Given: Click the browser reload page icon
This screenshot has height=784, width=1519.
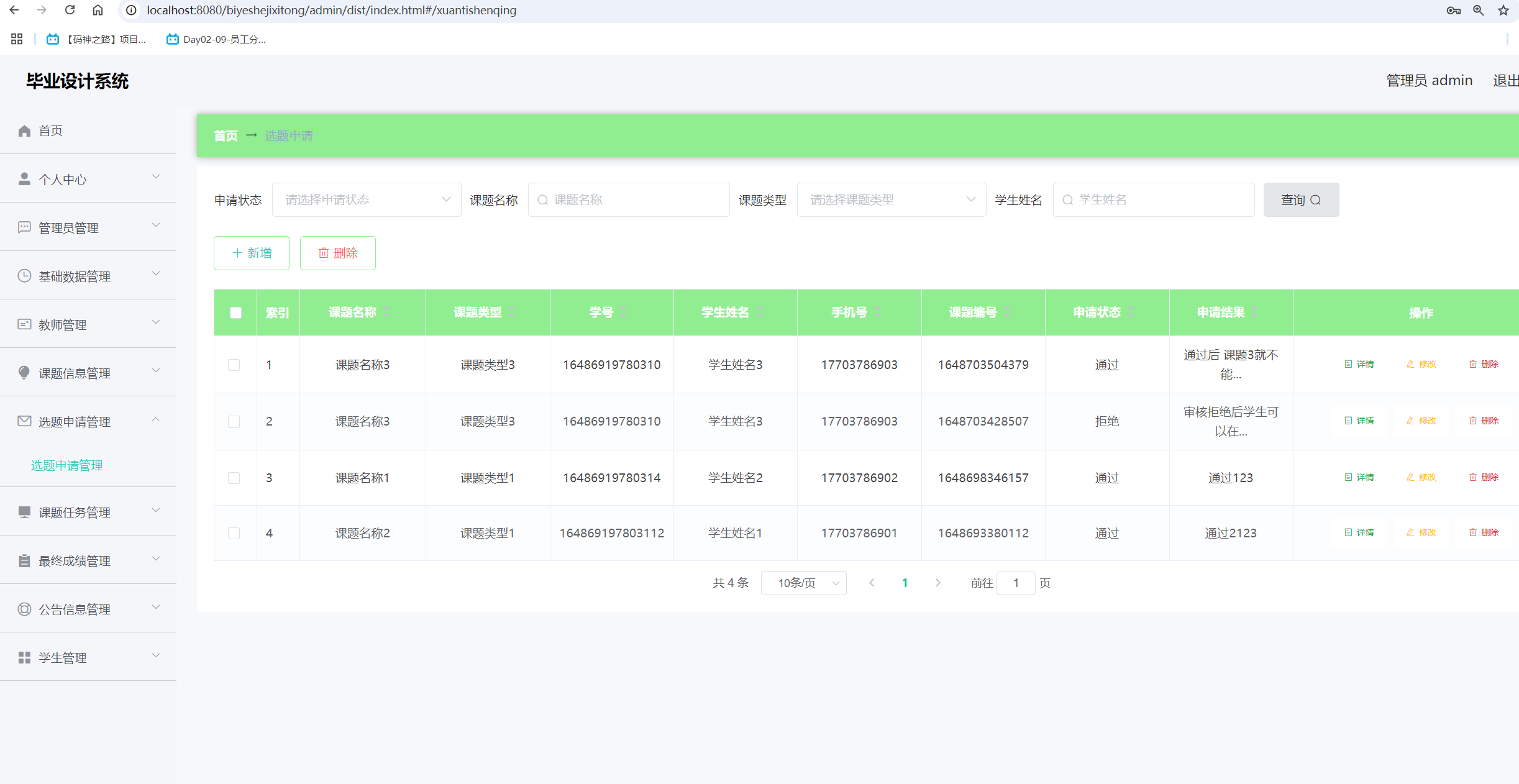Looking at the screenshot, I should pos(70,10).
